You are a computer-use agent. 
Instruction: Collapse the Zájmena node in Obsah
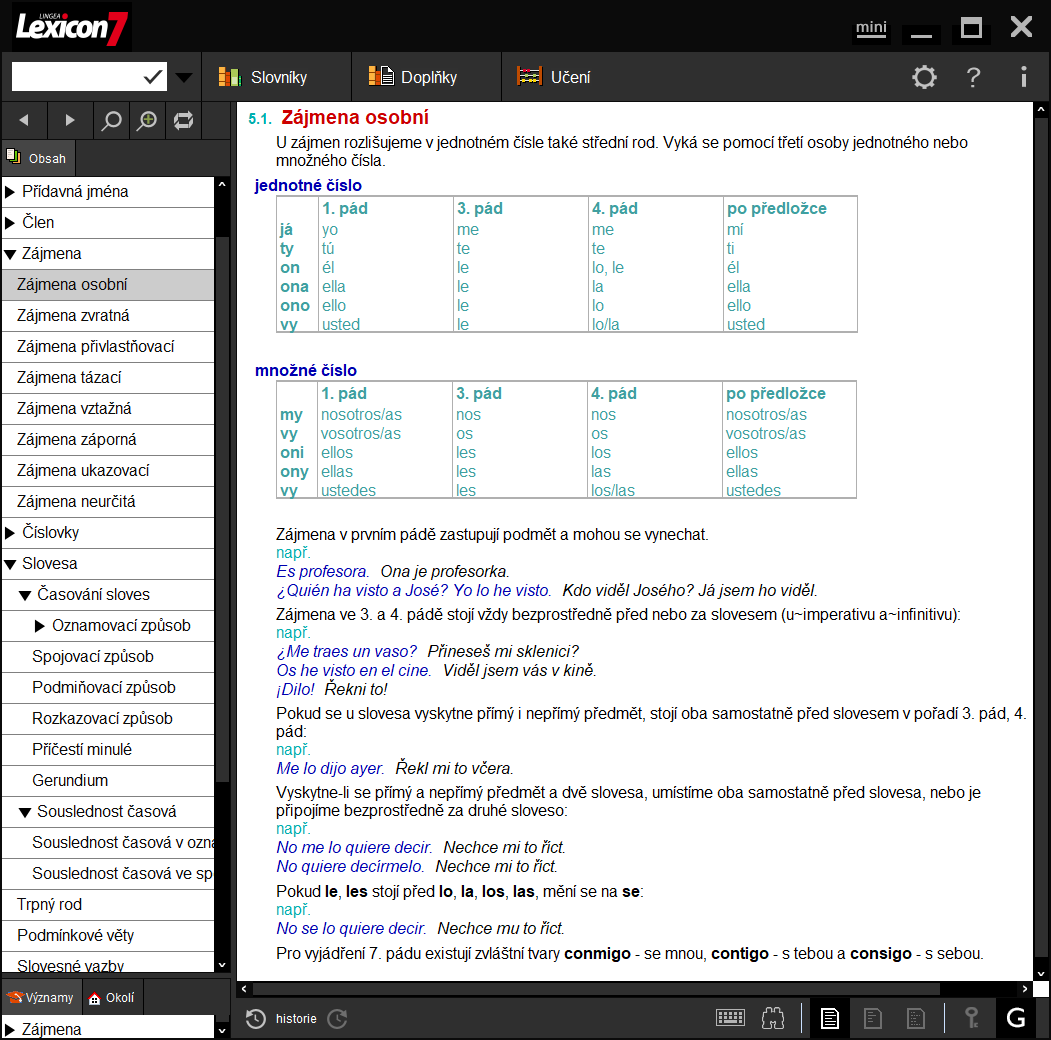[10, 254]
